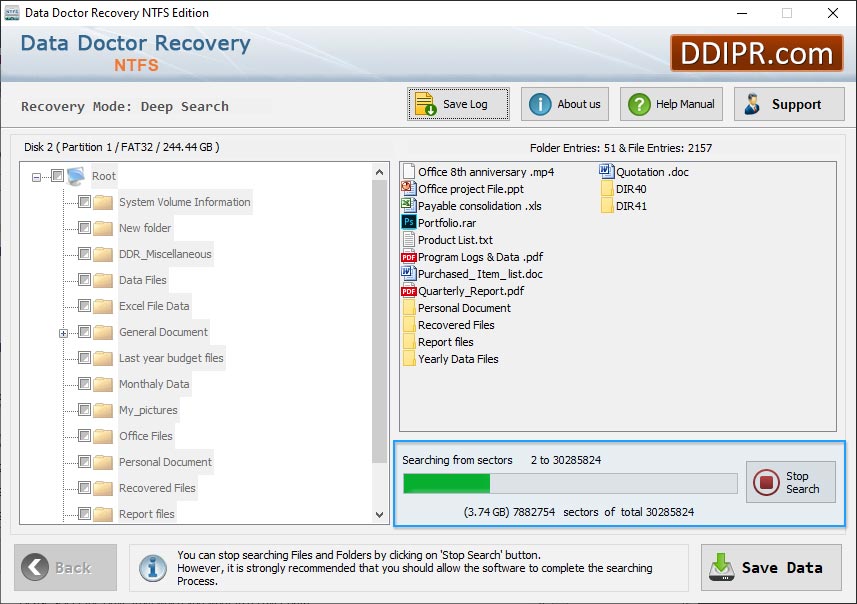The height and width of the screenshot is (604, 857).
Task: Click the Office Files folder icon
Action: point(103,437)
